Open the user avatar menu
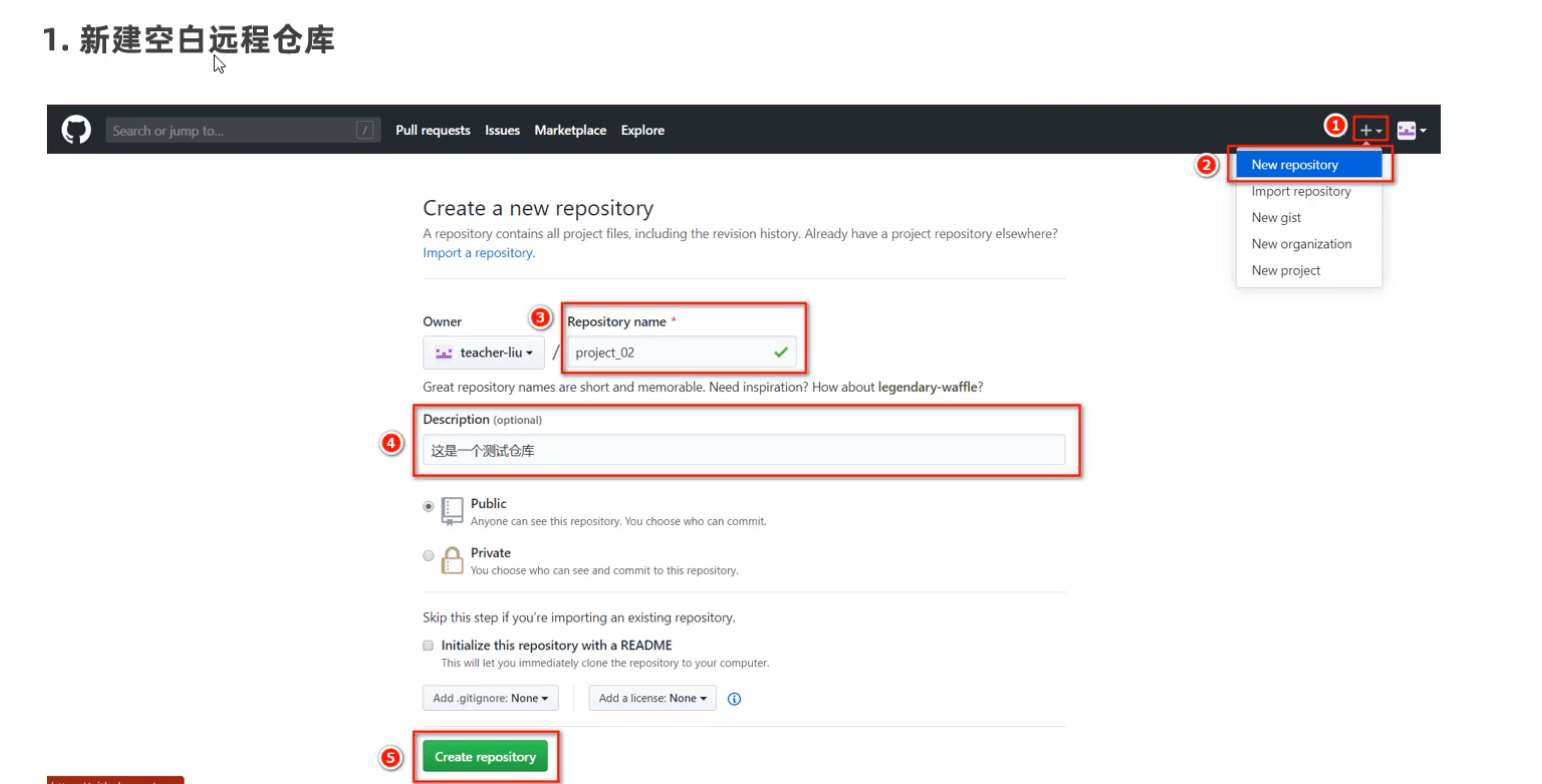 1411,130
